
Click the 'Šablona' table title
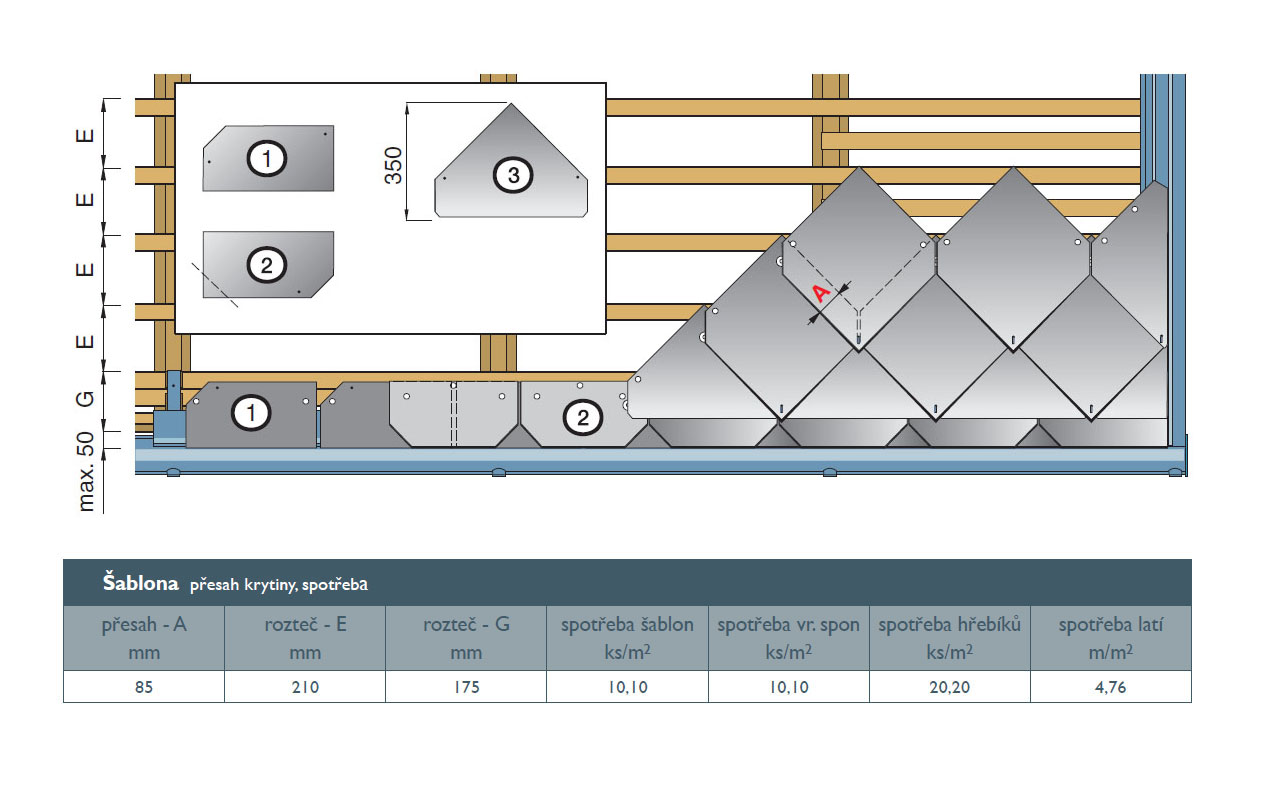pos(140,582)
